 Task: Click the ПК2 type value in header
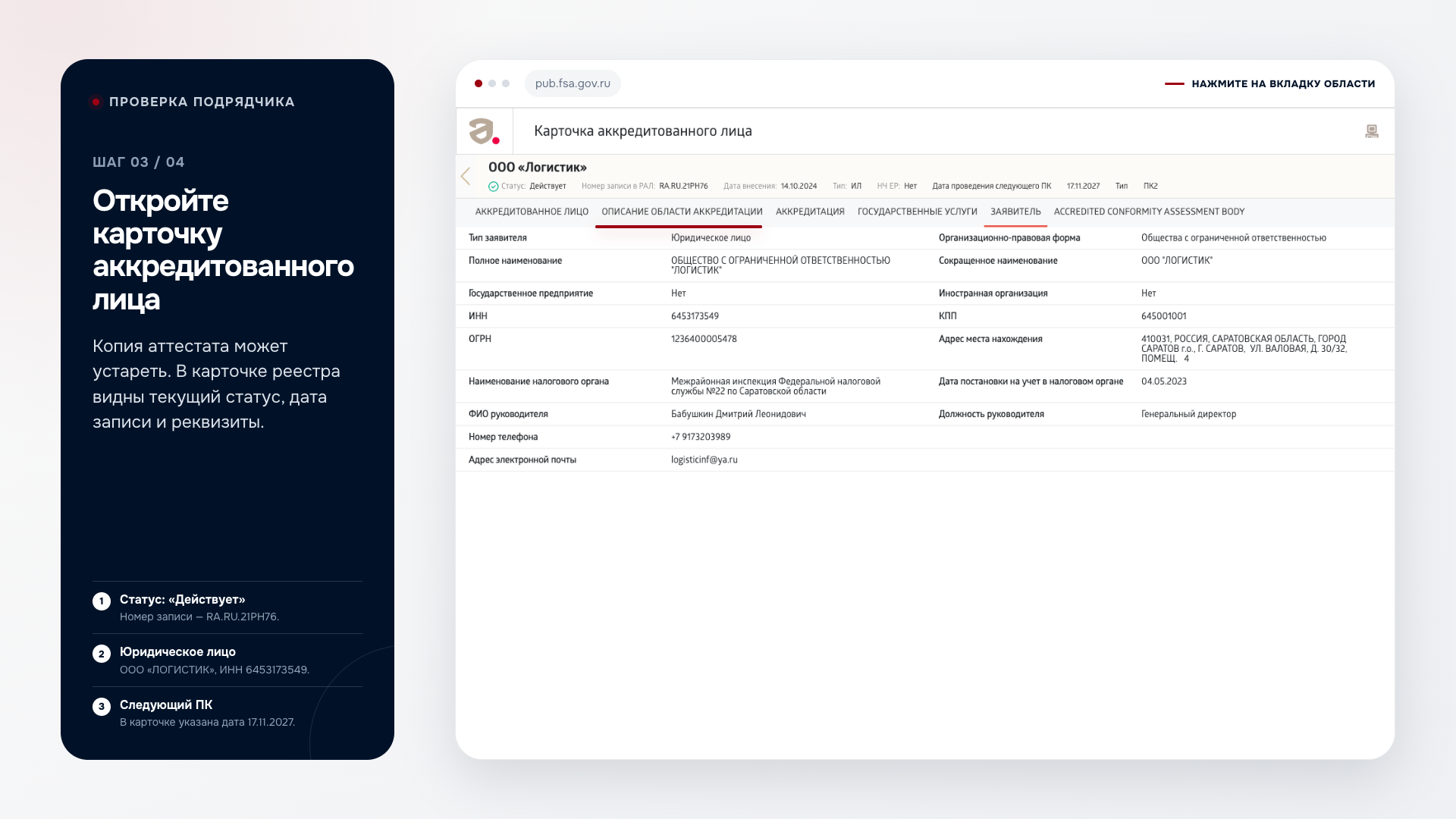pos(1150,187)
